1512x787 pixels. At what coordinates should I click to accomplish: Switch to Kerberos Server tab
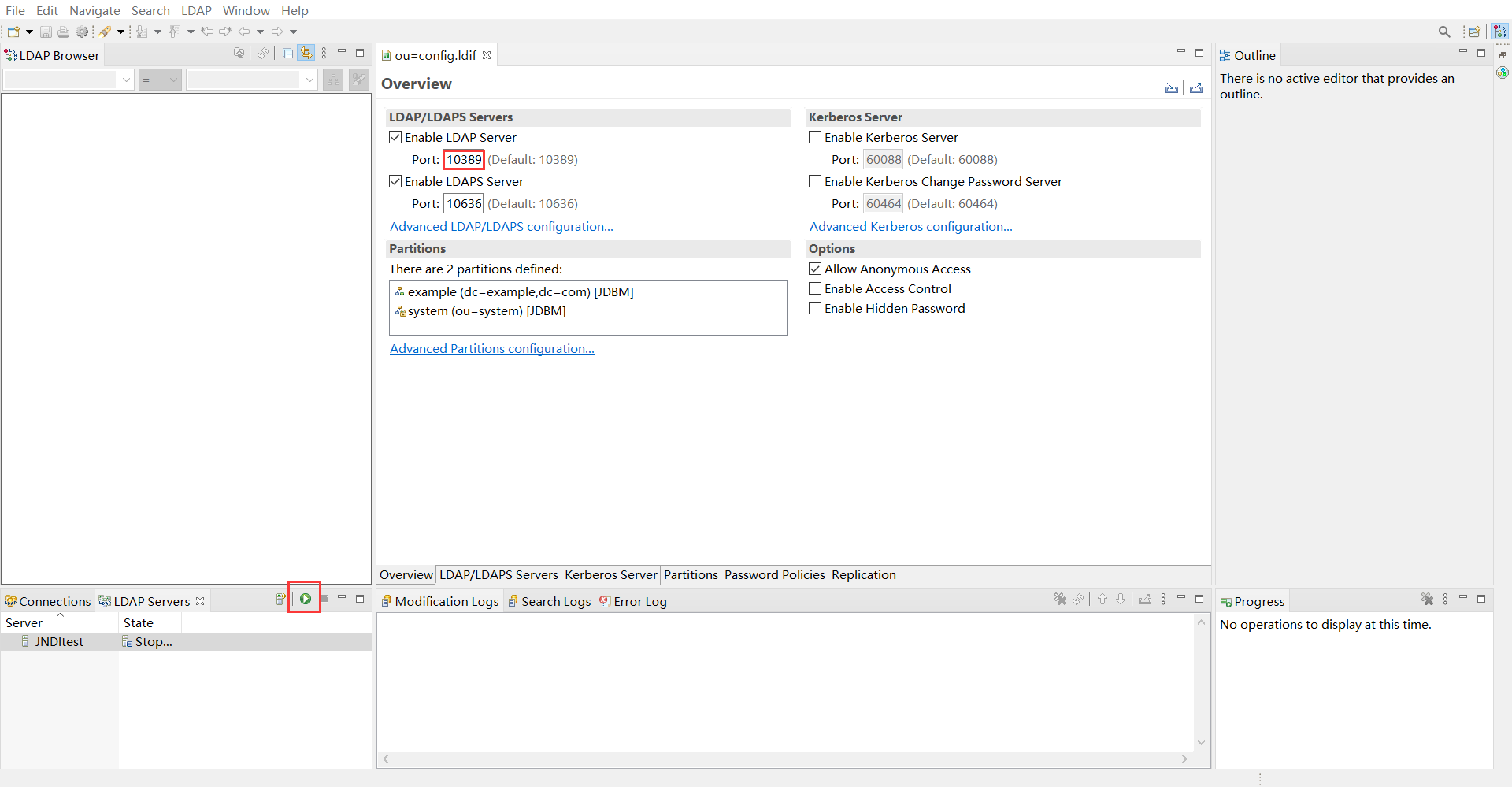point(611,574)
